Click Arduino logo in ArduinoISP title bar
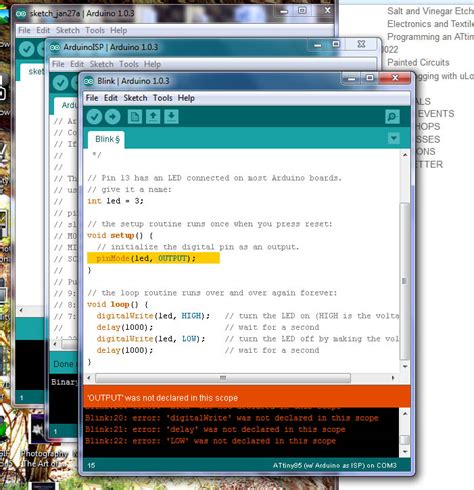The height and width of the screenshot is (490, 474). 55,47
